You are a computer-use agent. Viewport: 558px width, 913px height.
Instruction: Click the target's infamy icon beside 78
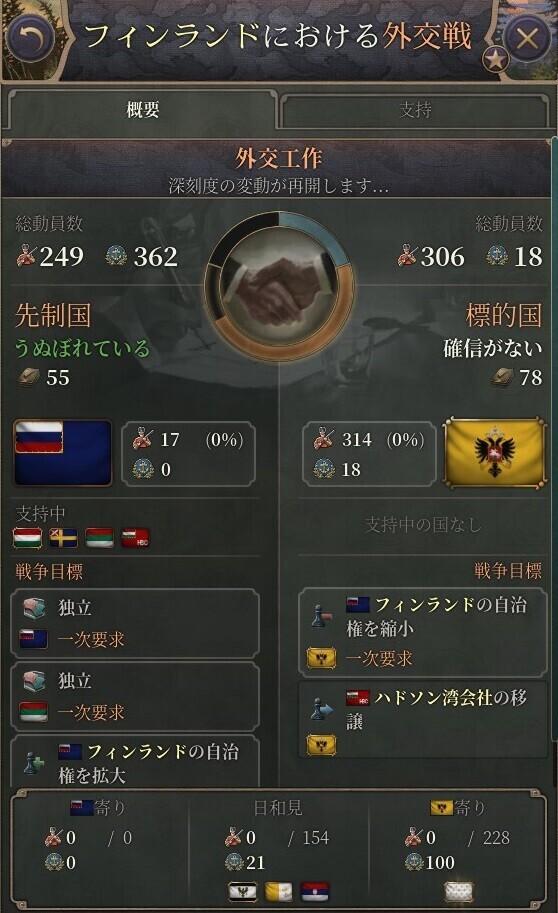(x=503, y=377)
